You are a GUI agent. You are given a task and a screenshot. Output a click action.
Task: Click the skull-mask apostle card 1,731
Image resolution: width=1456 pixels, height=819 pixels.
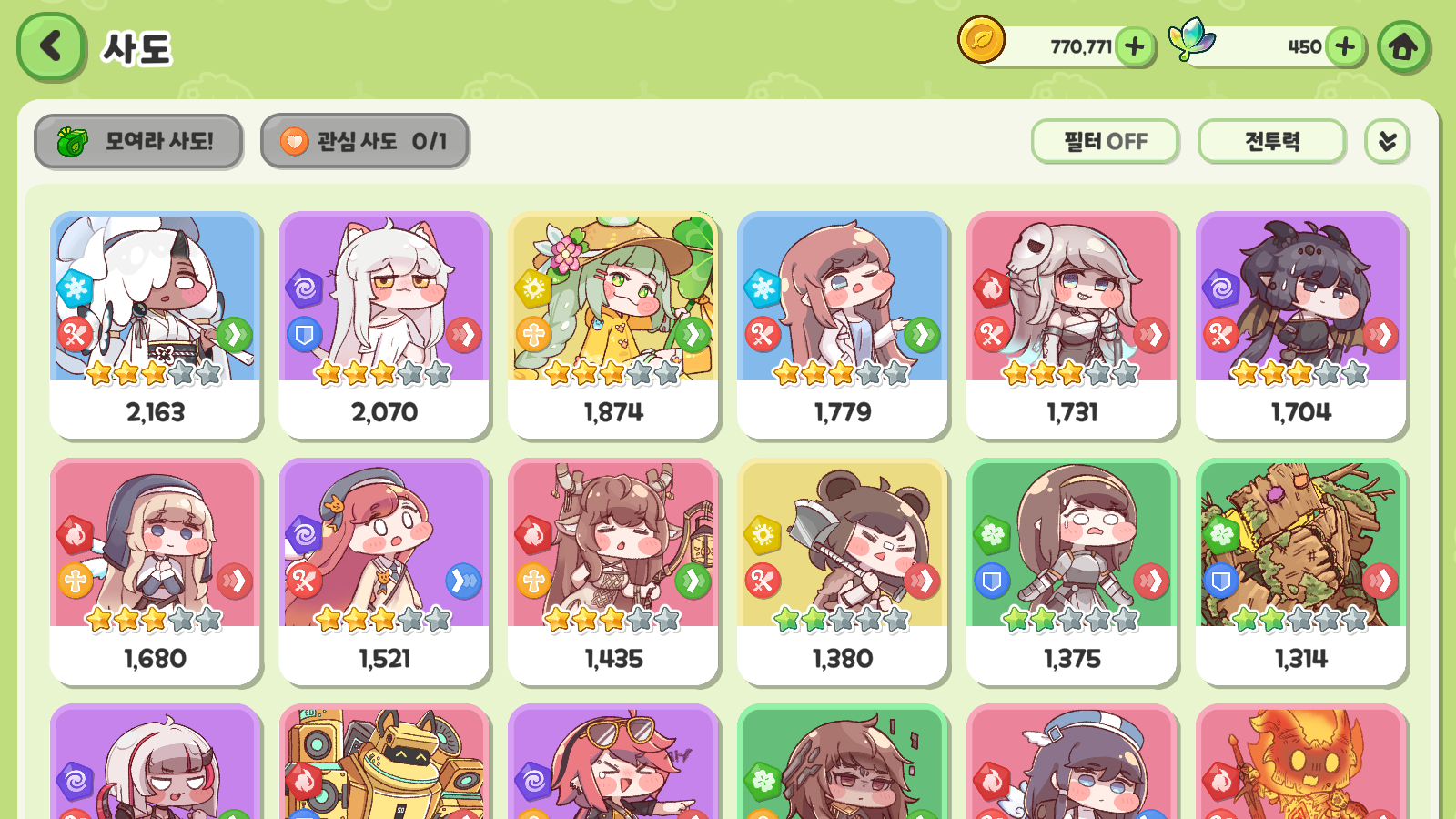point(1071,326)
